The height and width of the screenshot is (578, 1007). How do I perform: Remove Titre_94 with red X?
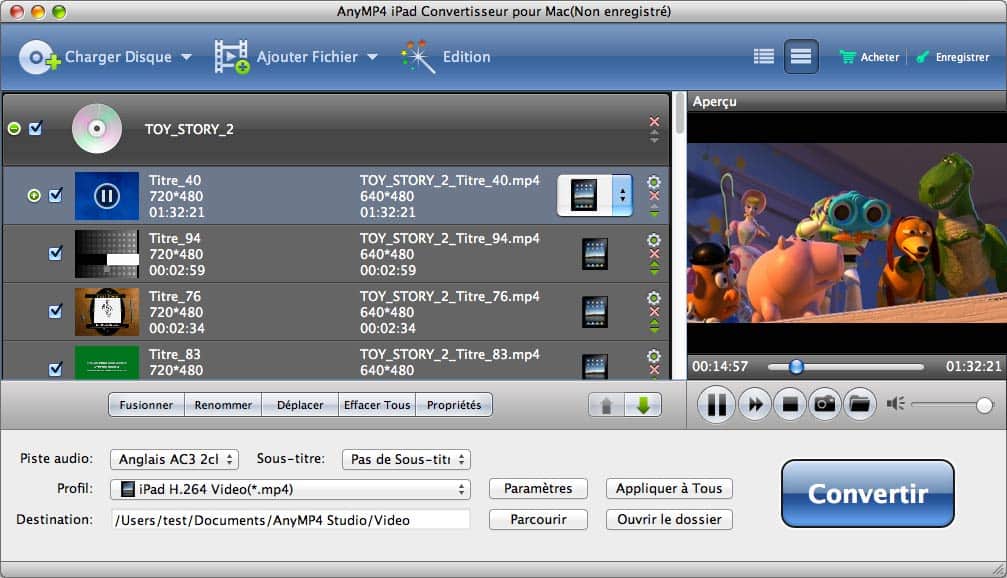pyautogui.click(x=654, y=254)
